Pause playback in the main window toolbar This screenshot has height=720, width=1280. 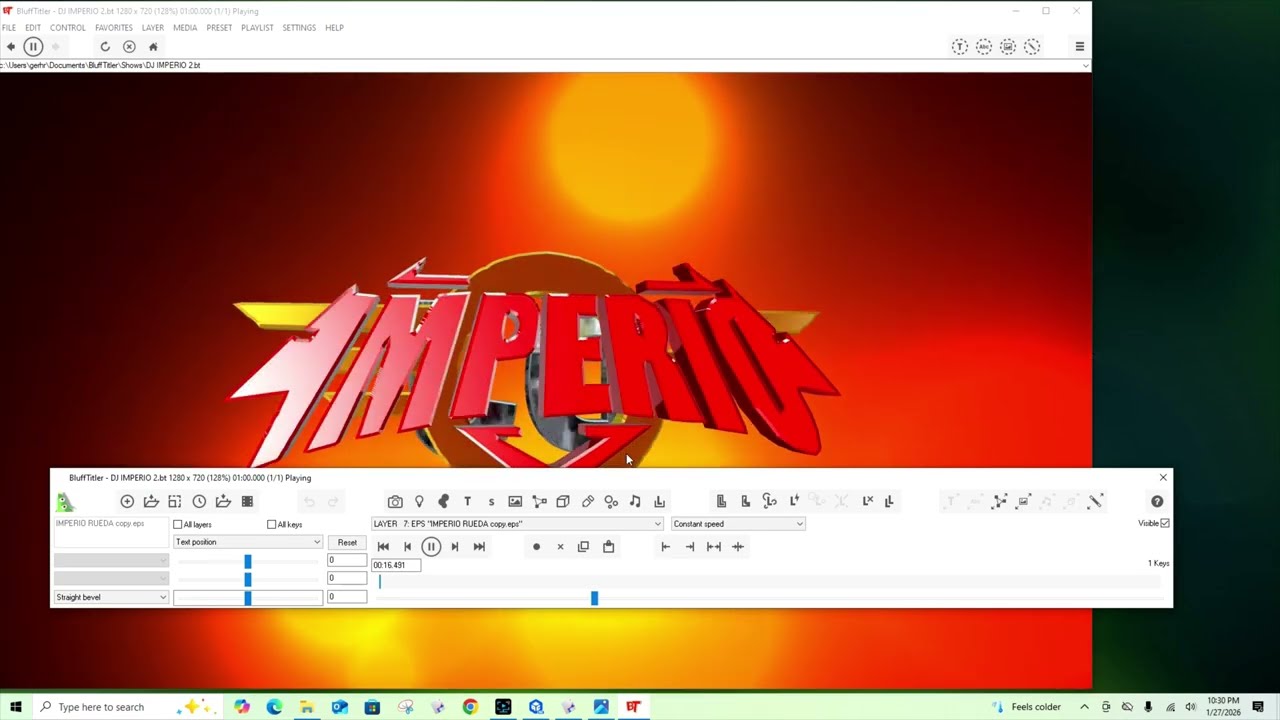[x=33, y=46]
